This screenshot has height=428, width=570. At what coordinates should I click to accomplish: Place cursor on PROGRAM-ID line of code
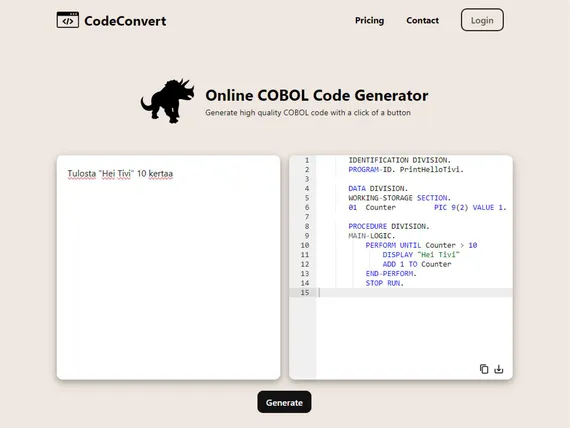point(406,169)
